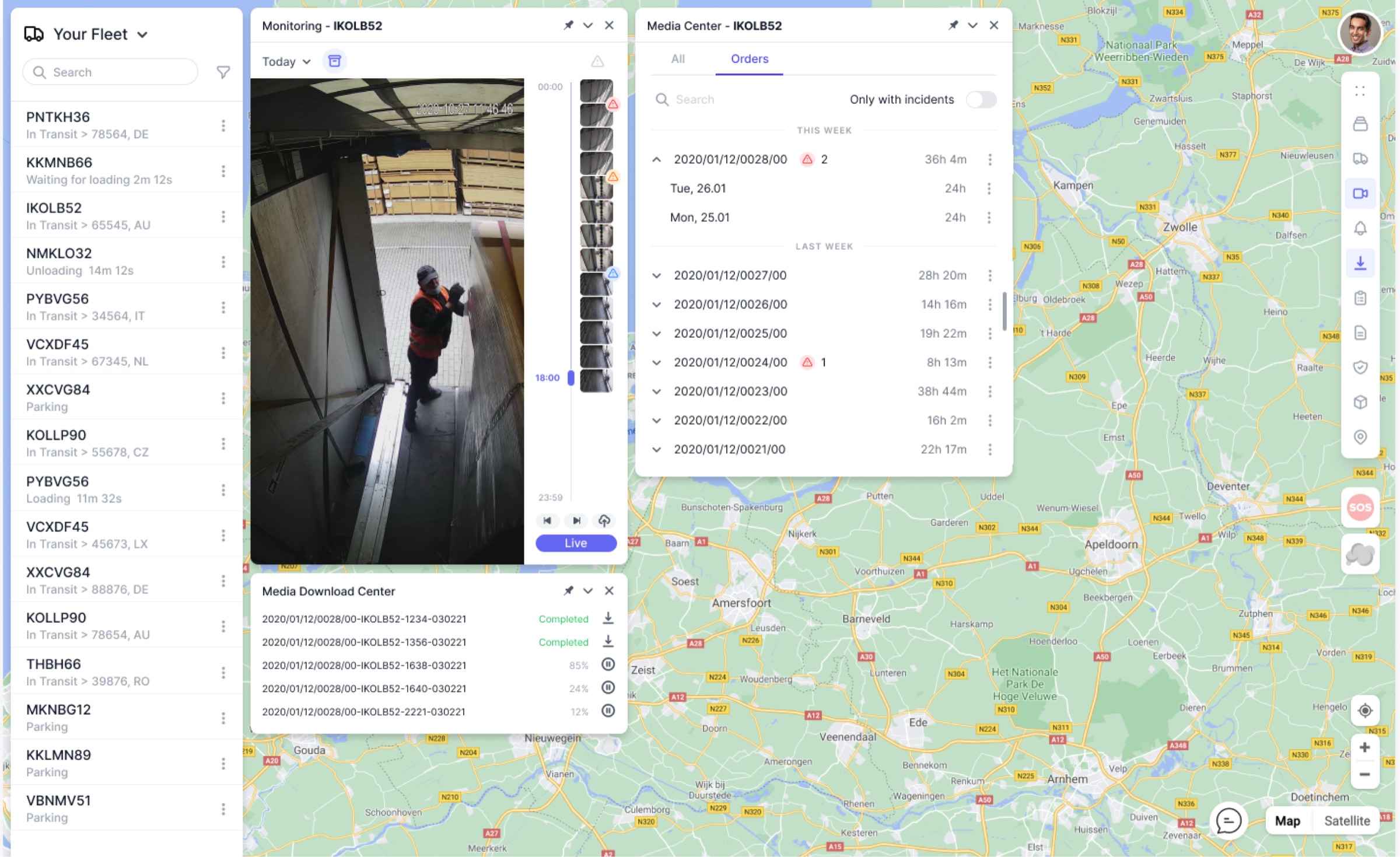Open the chat bubble icon

tap(1228, 820)
